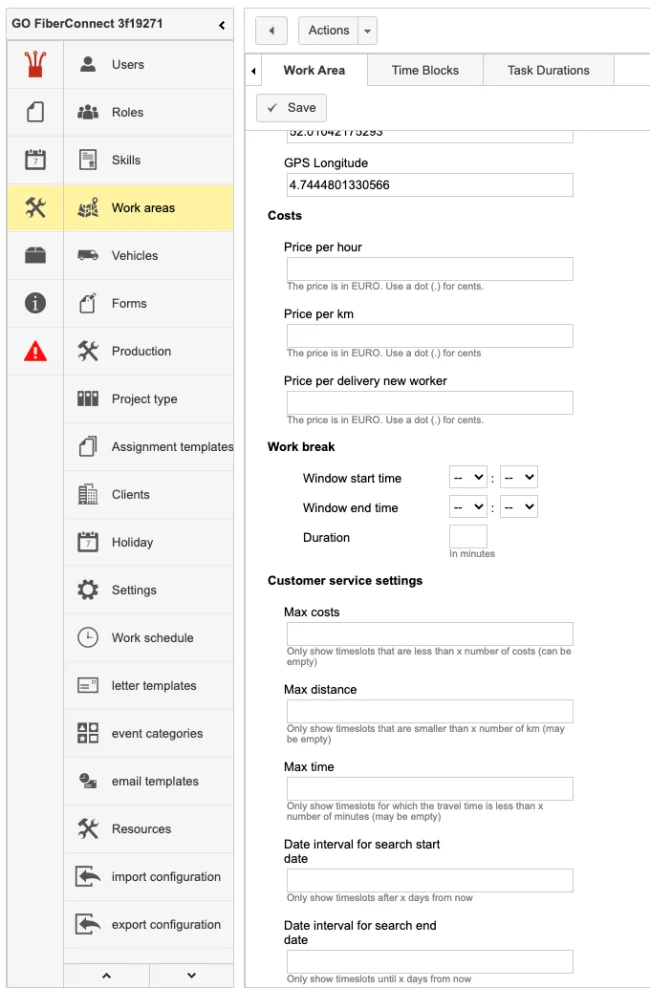Screen dimensions: 650x988
Task: Click the Price per hour field
Action: point(430,268)
